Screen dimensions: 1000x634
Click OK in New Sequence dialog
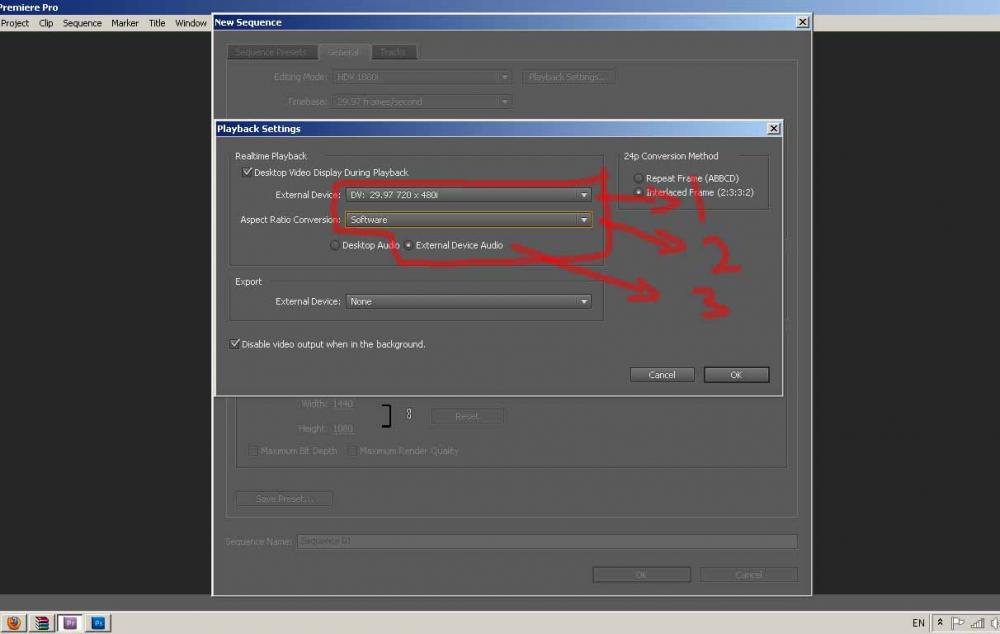click(x=641, y=575)
